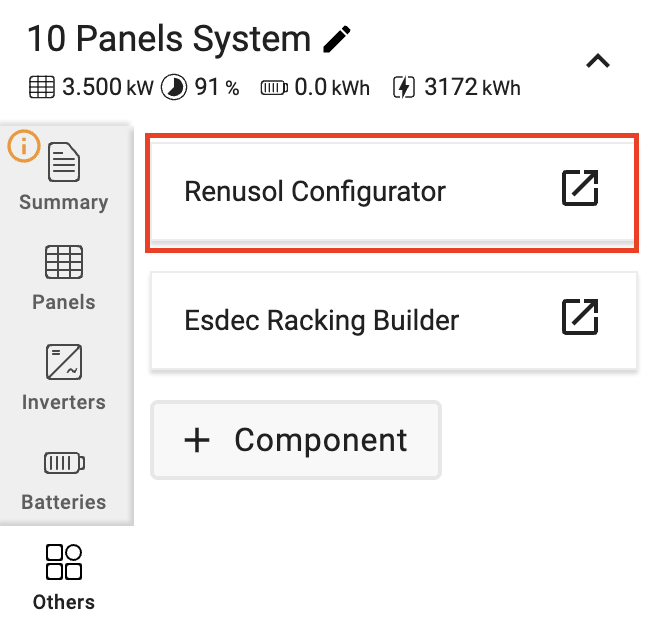Open the Renusol Configurator card

coord(393,192)
